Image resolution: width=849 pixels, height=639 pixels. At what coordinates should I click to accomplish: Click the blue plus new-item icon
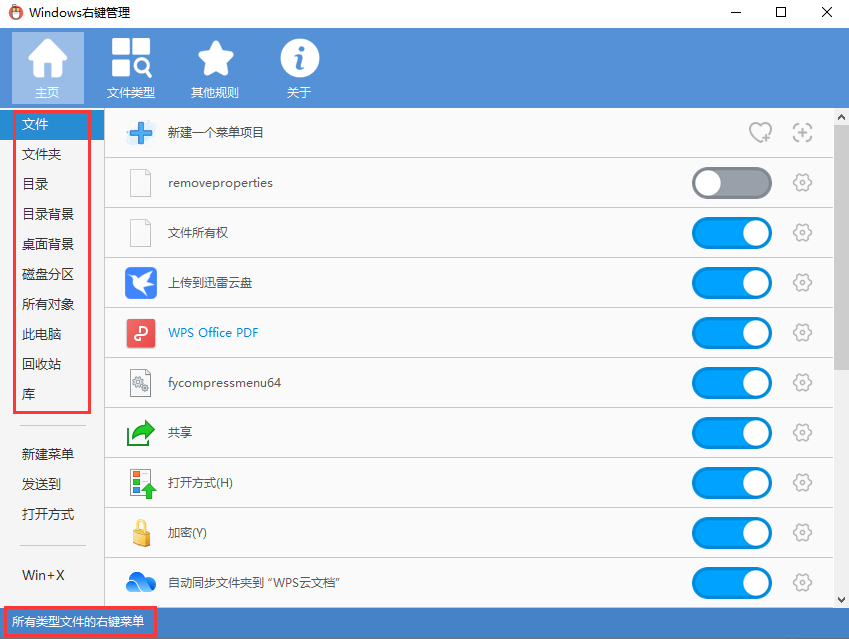(x=141, y=133)
